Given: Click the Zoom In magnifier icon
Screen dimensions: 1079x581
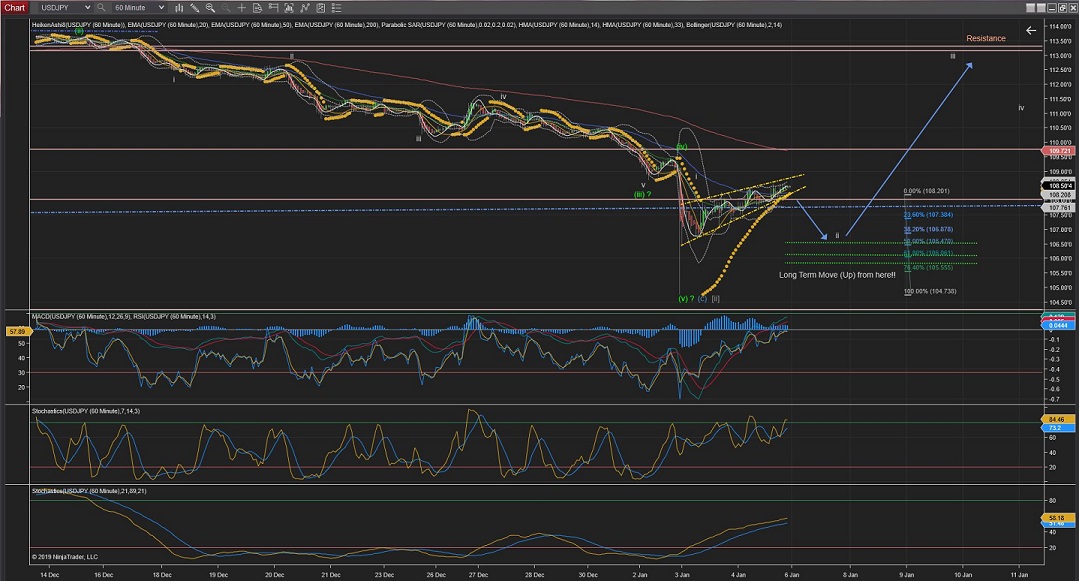Looking at the screenshot, I should pos(210,8).
